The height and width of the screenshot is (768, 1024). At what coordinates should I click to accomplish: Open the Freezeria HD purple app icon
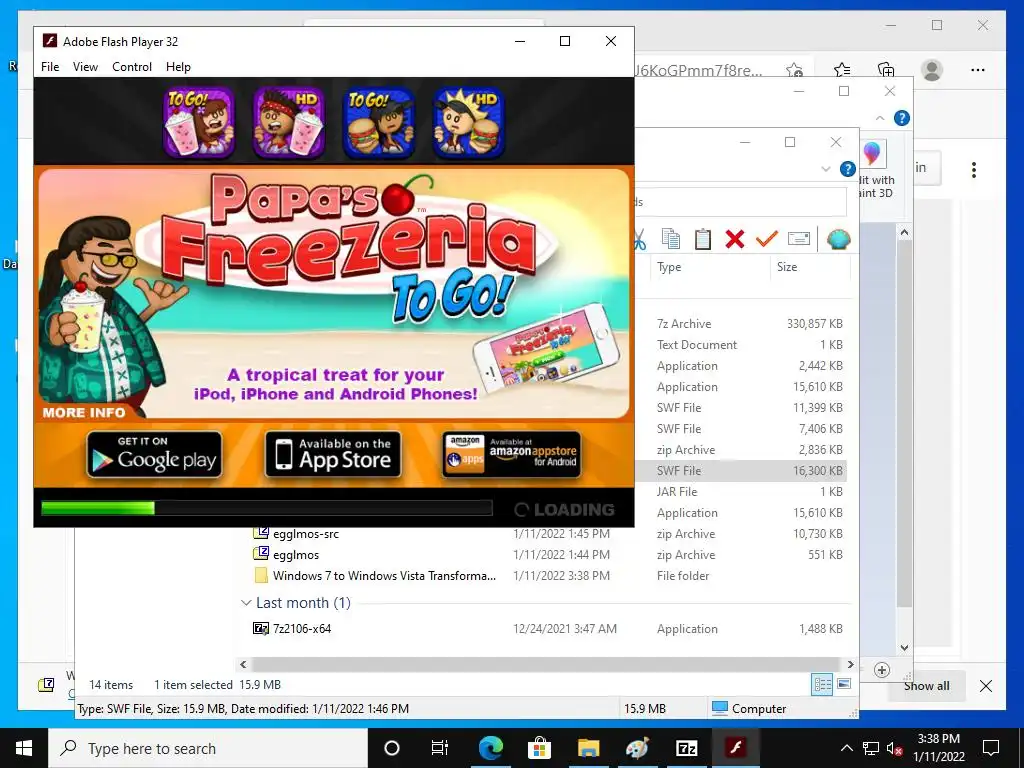coord(289,122)
